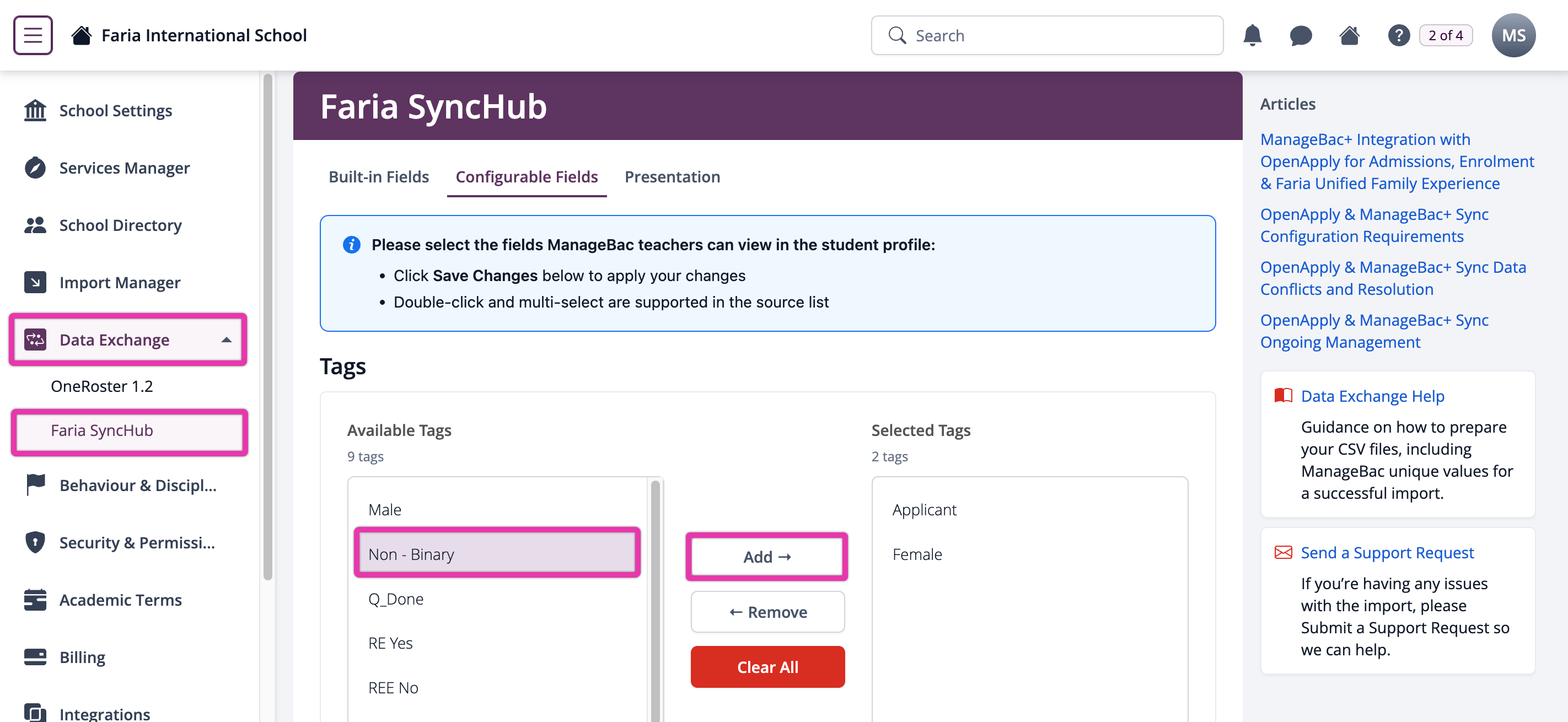Screen dimensions: 1568x722
Task: Open the hamburger menu button
Action: pyautogui.click(x=33, y=35)
